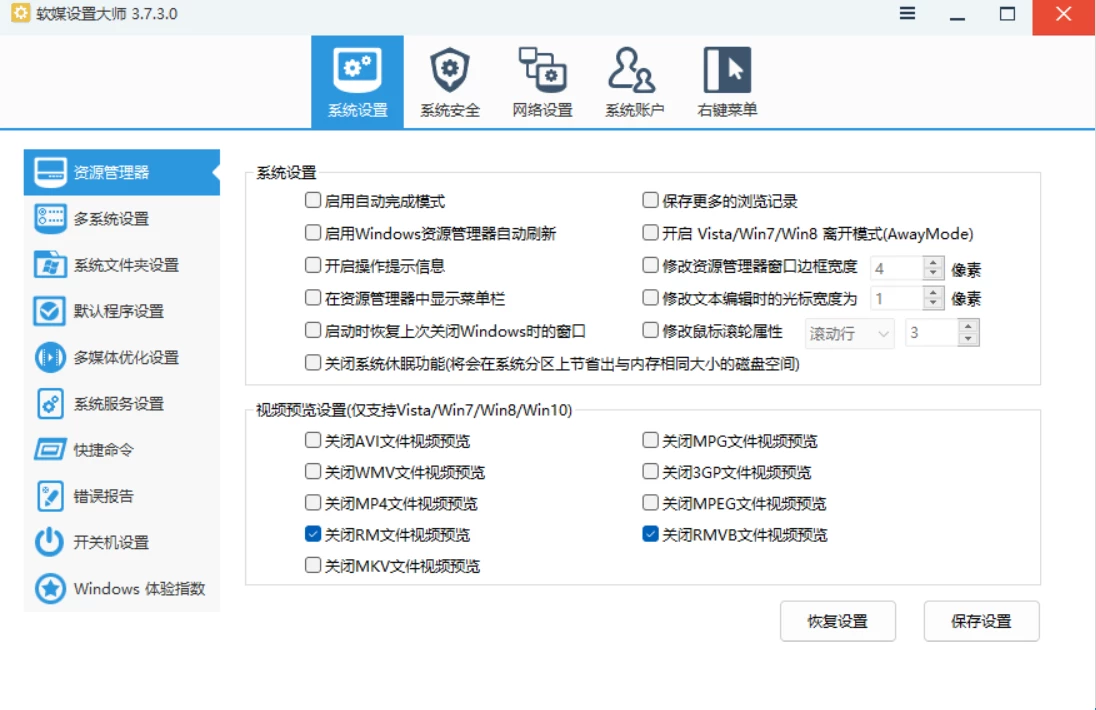
Task: Enable 启动时恢复上次关闭Windows时的窗口 checkbox
Action: click(x=312, y=330)
